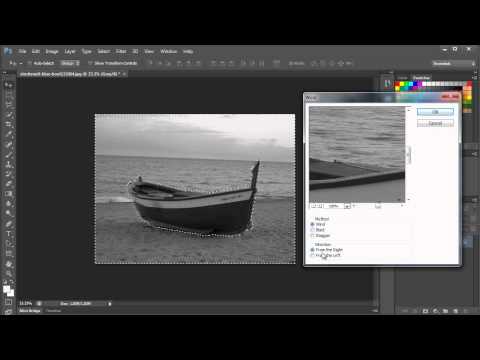The width and height of the screenshot is (480, 360).
Task: Select the Rectangle shape tool
Action: pos(9,253)
